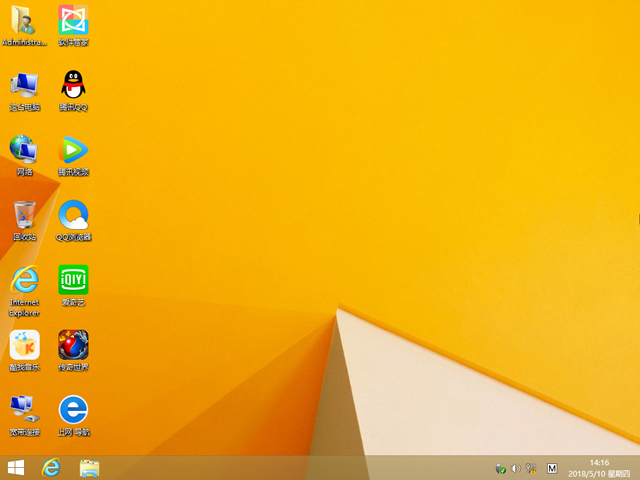Click the 网络 (Network) desktop icon

tap(24, 150)
